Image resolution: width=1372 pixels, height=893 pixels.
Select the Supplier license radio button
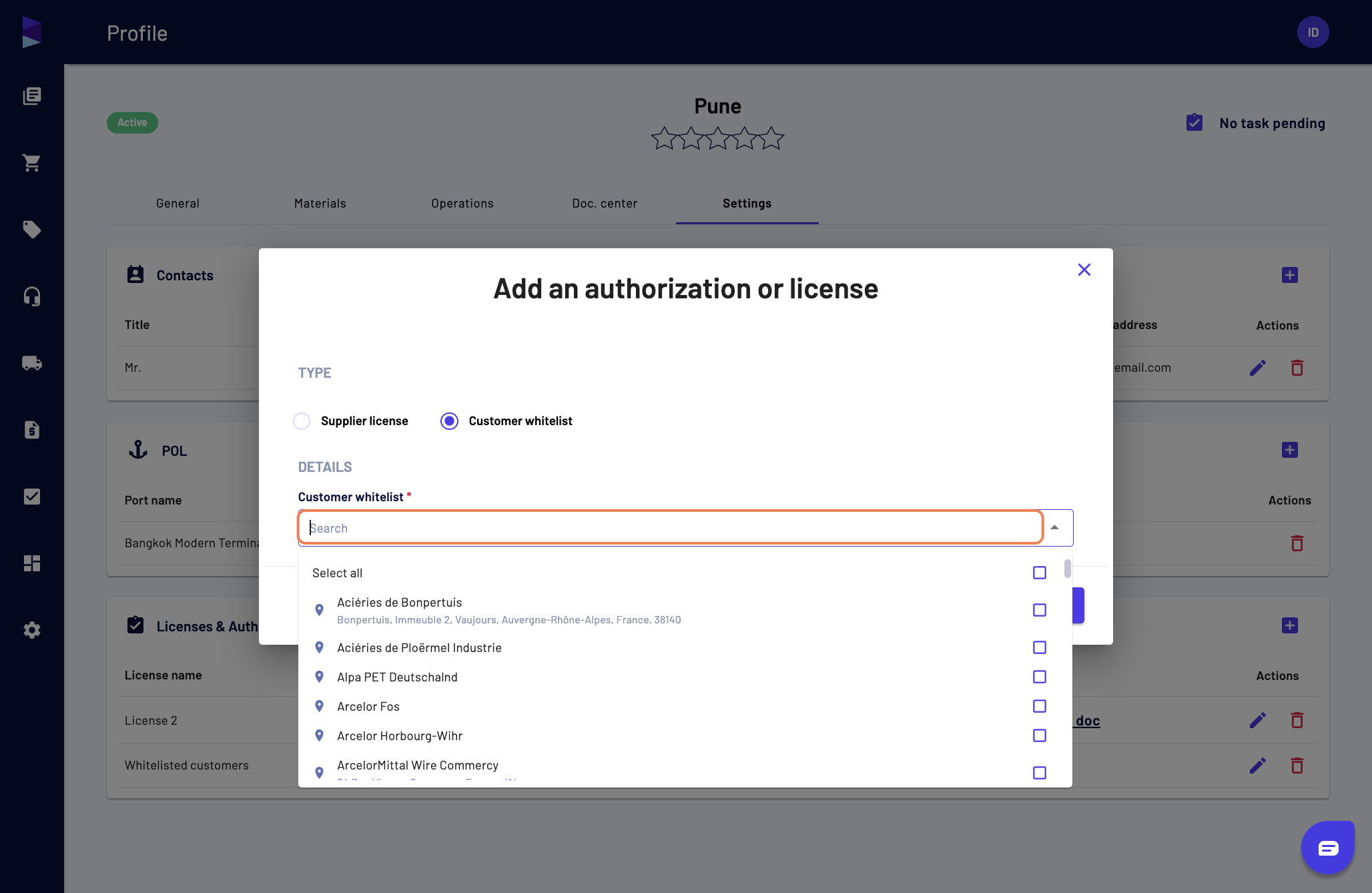pyautogui.click(x=302, y=421)
